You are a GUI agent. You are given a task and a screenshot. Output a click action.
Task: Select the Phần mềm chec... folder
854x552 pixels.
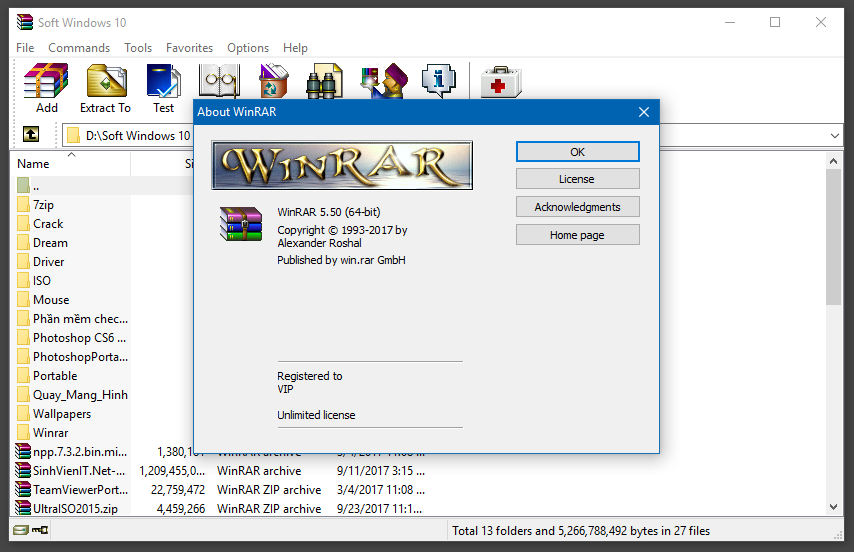click(80, 318)
